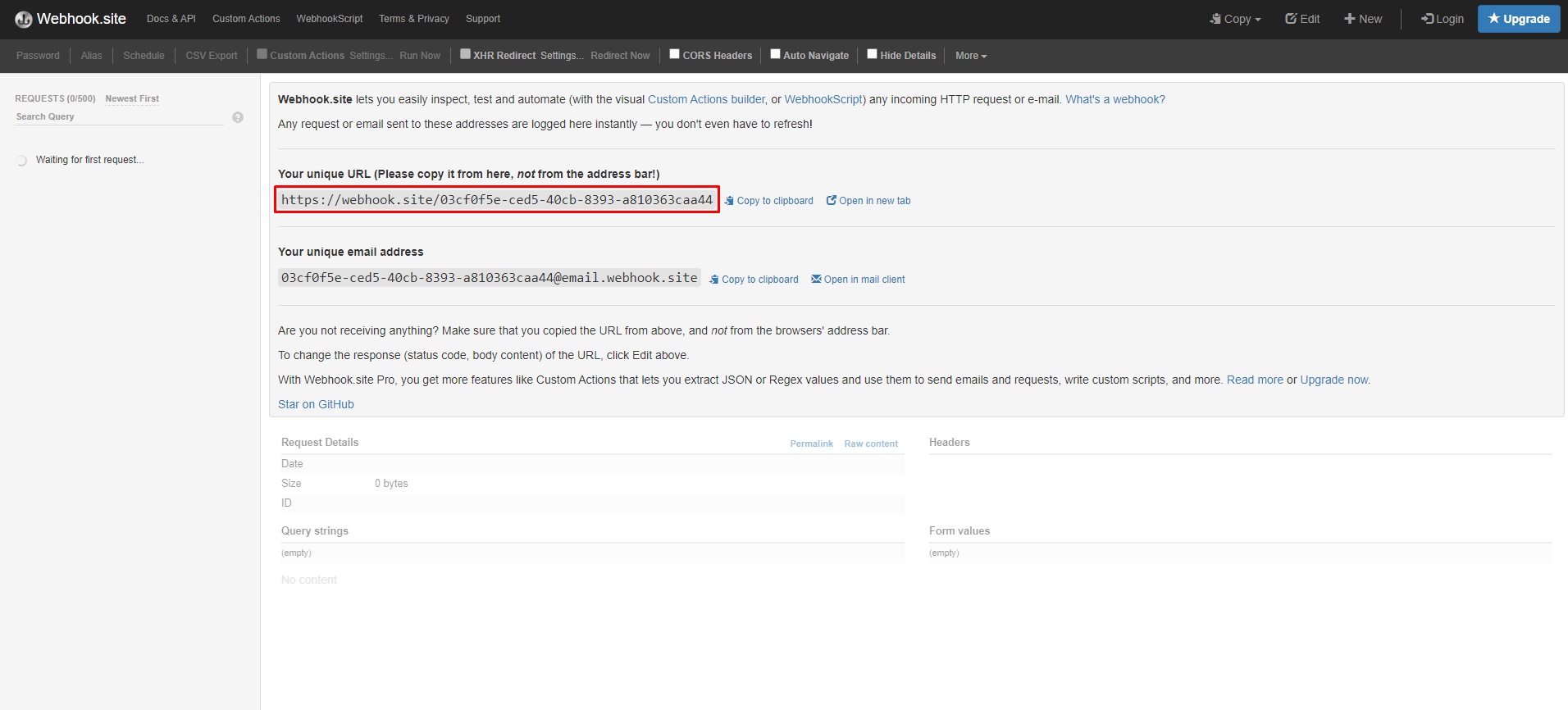
Task: View the Raw content link
Action: pos(871,444)
